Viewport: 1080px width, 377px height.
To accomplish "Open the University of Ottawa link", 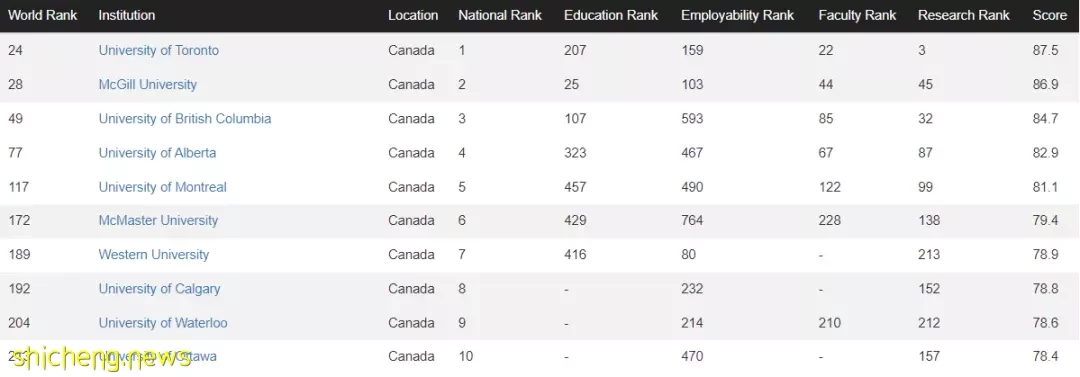I will pos(158,356).
